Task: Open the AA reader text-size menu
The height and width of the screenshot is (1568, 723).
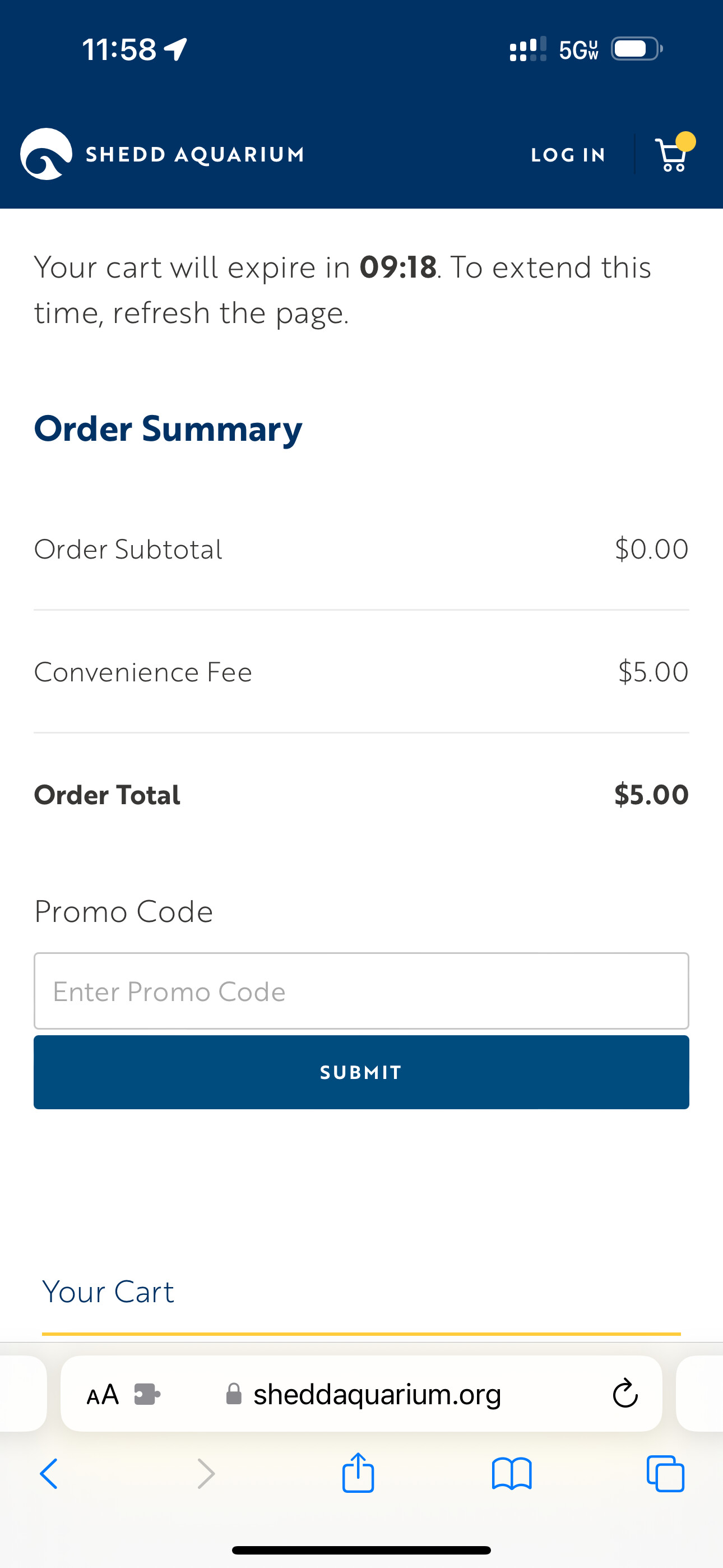Action: coord(102,1394)
